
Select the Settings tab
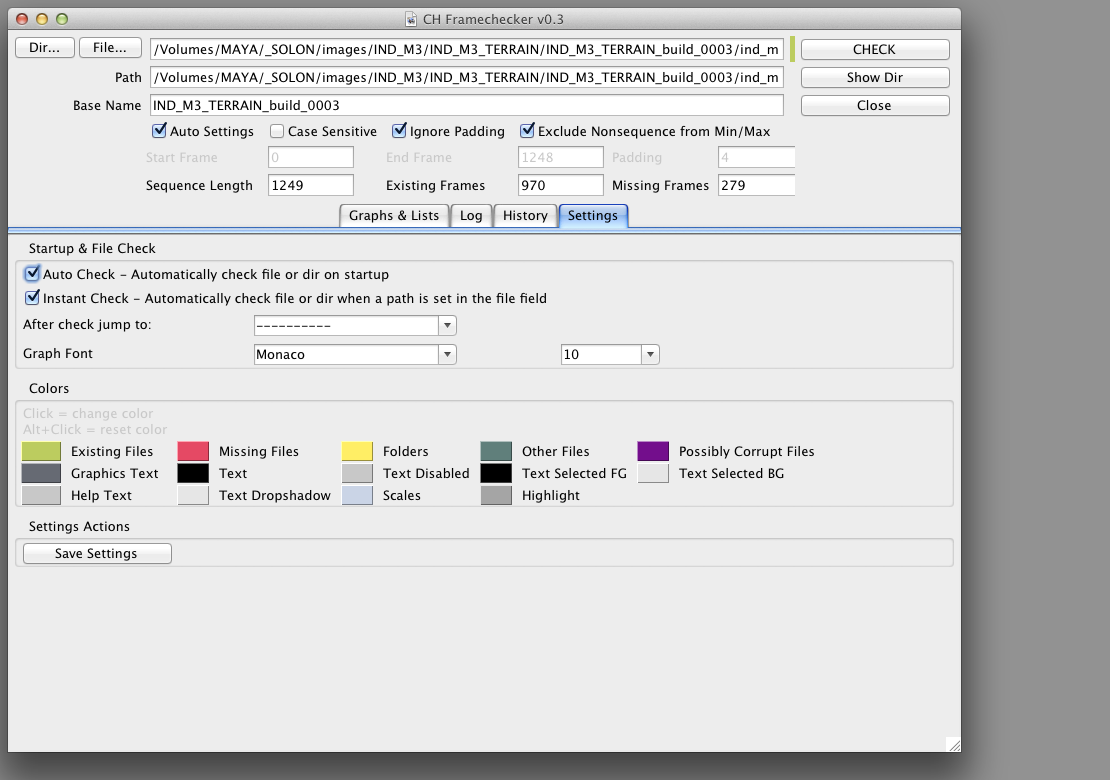[593, 216]
